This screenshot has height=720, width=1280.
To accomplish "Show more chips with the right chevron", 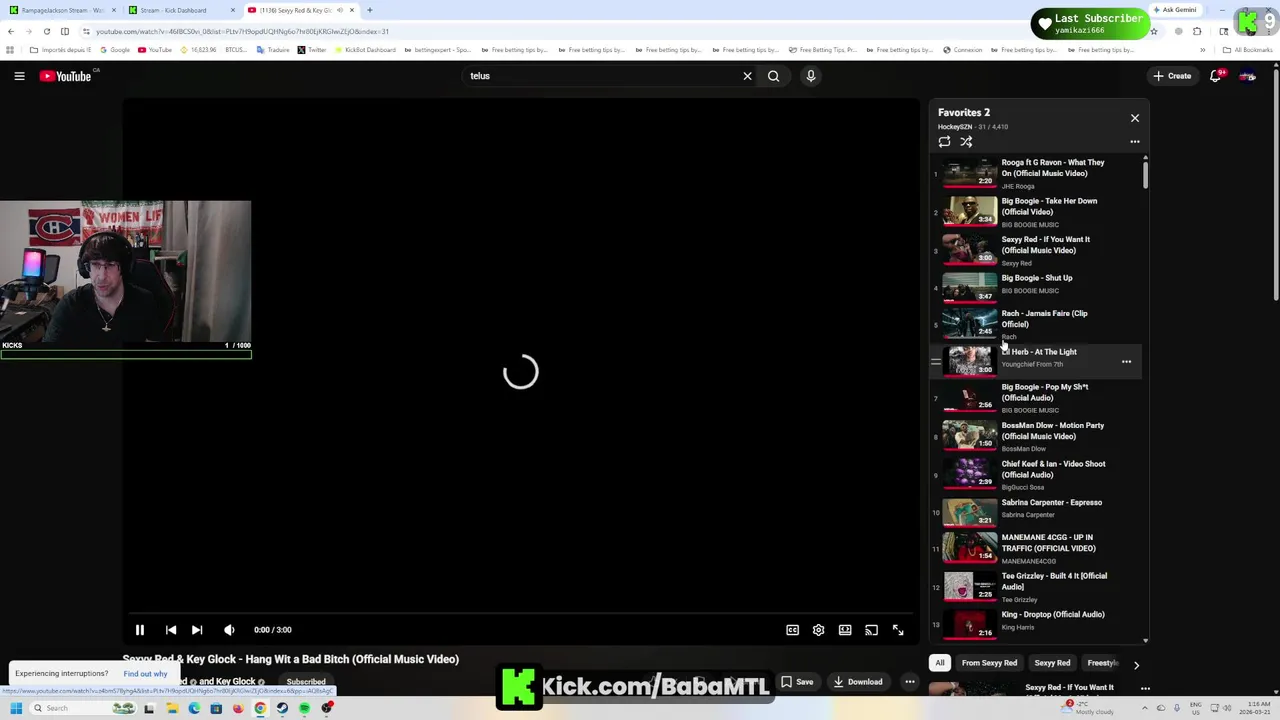I will (1136, 664).
